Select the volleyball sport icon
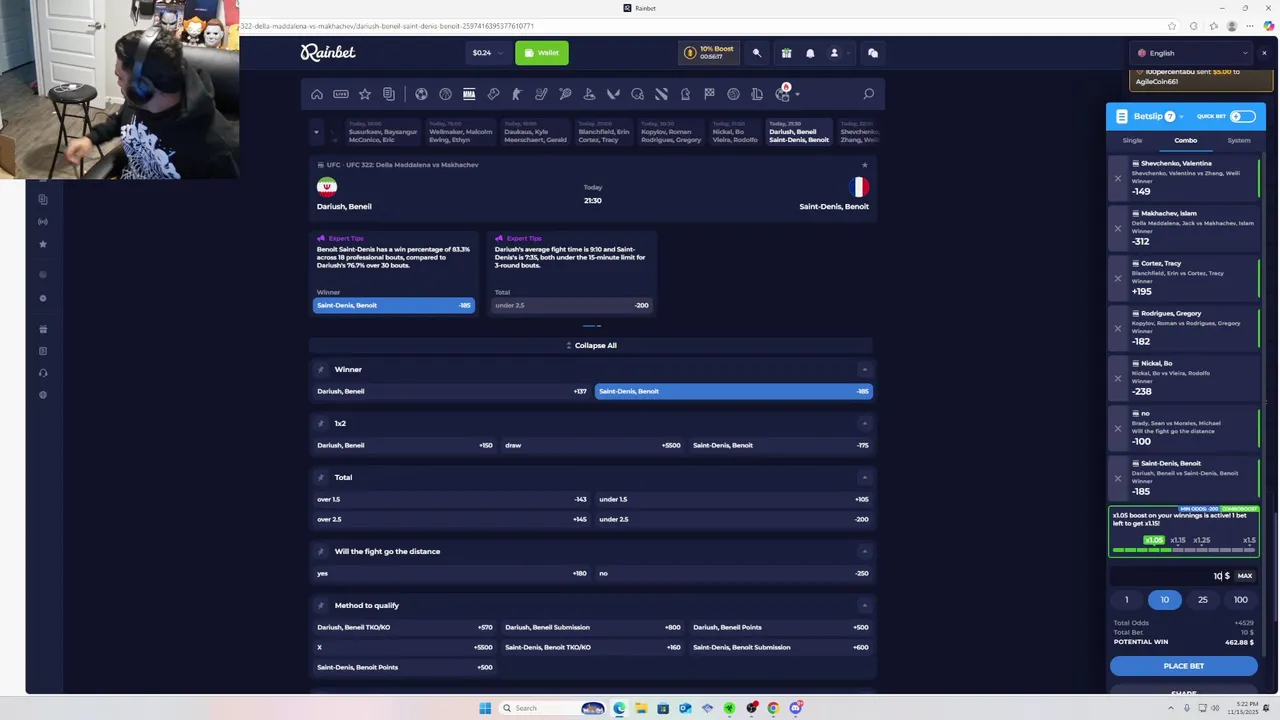 click(733, 94)
